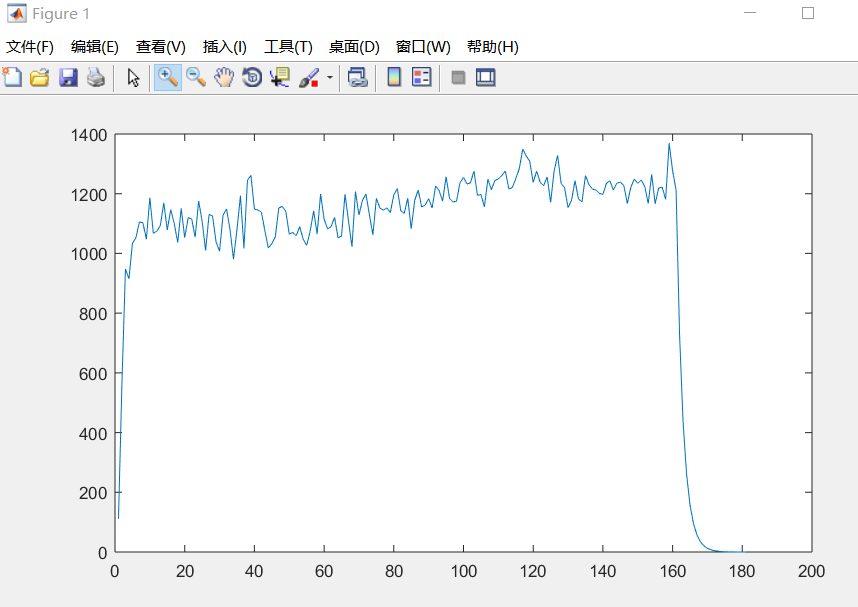Create a new figure
Image resolution: width=858 pixels, height=607 pixels.
(13, 78)
